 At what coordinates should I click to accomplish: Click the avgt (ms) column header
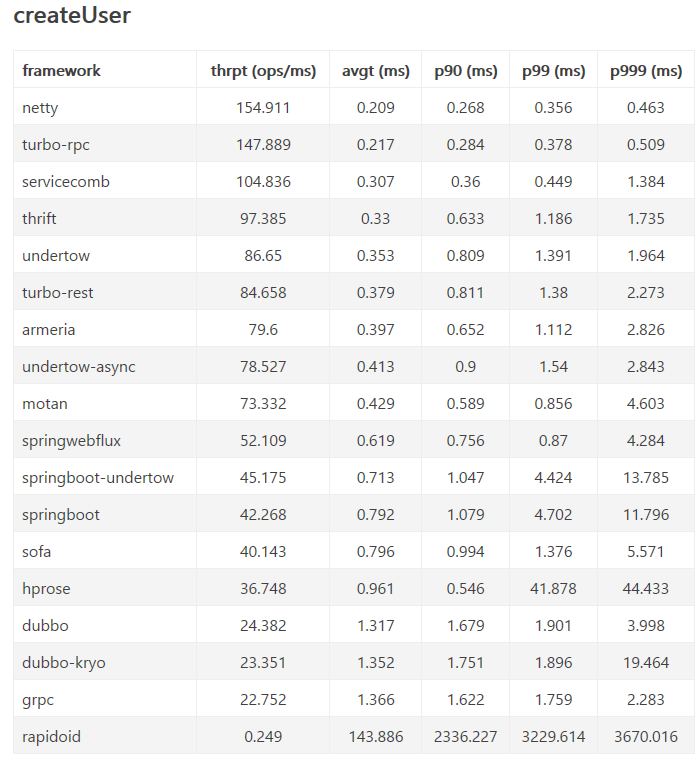[376, 71]
